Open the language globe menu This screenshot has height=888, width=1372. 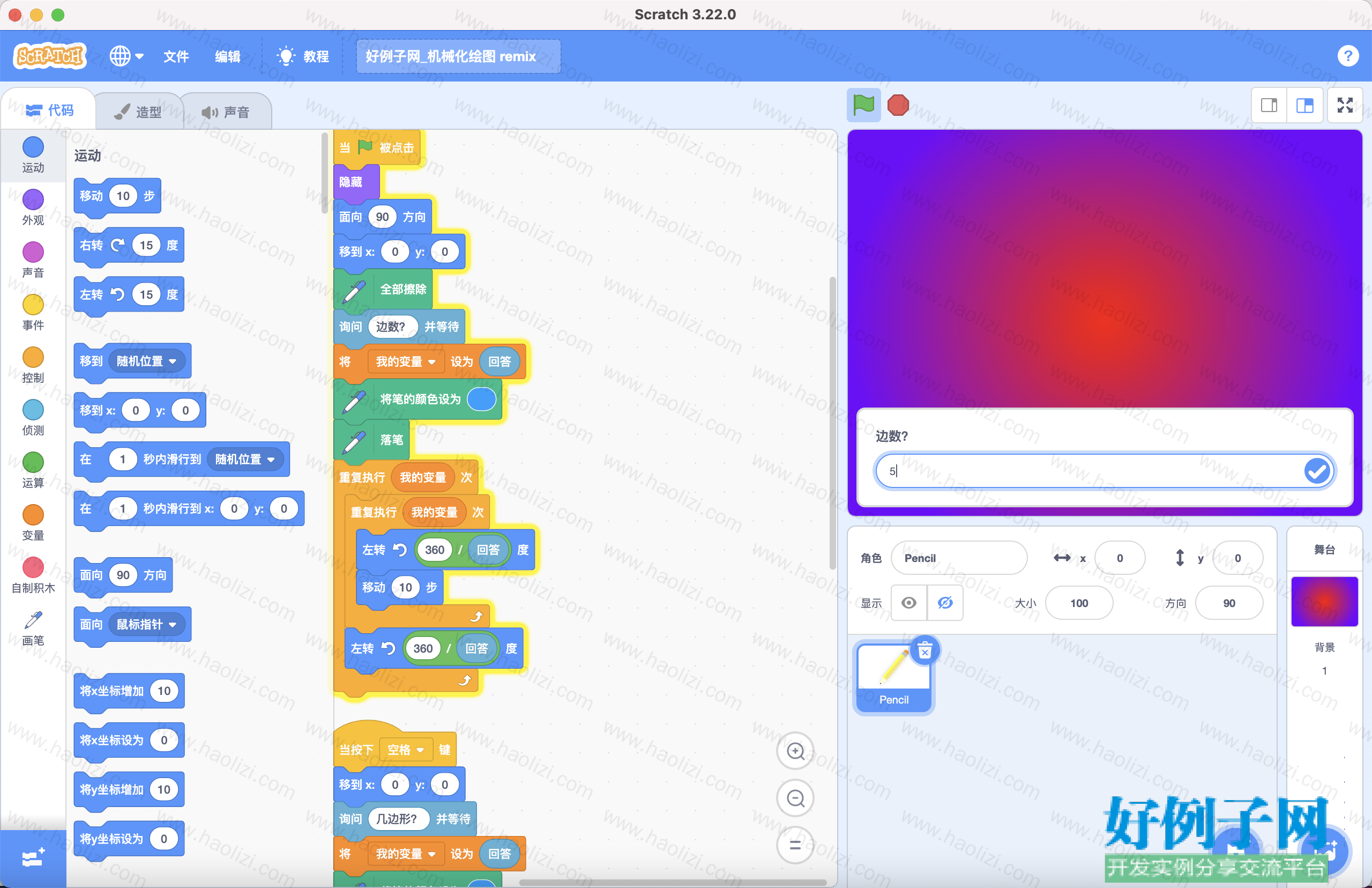pos(126,56)
